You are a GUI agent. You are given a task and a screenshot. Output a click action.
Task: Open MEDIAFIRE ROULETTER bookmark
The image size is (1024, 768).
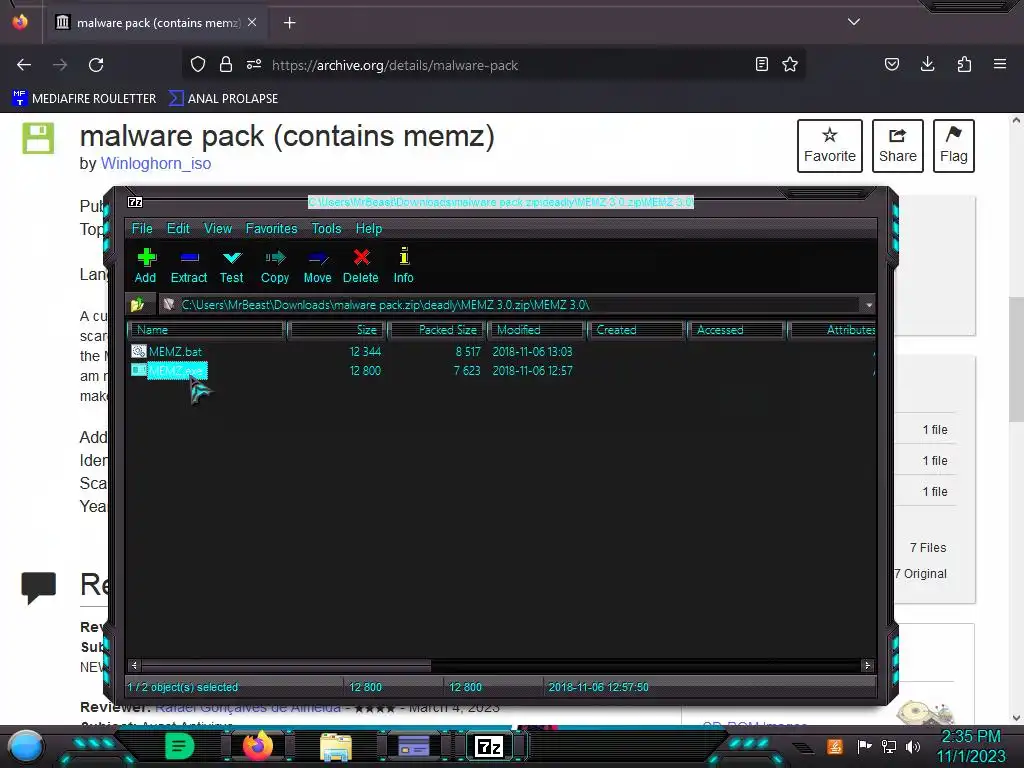[84, 99]
